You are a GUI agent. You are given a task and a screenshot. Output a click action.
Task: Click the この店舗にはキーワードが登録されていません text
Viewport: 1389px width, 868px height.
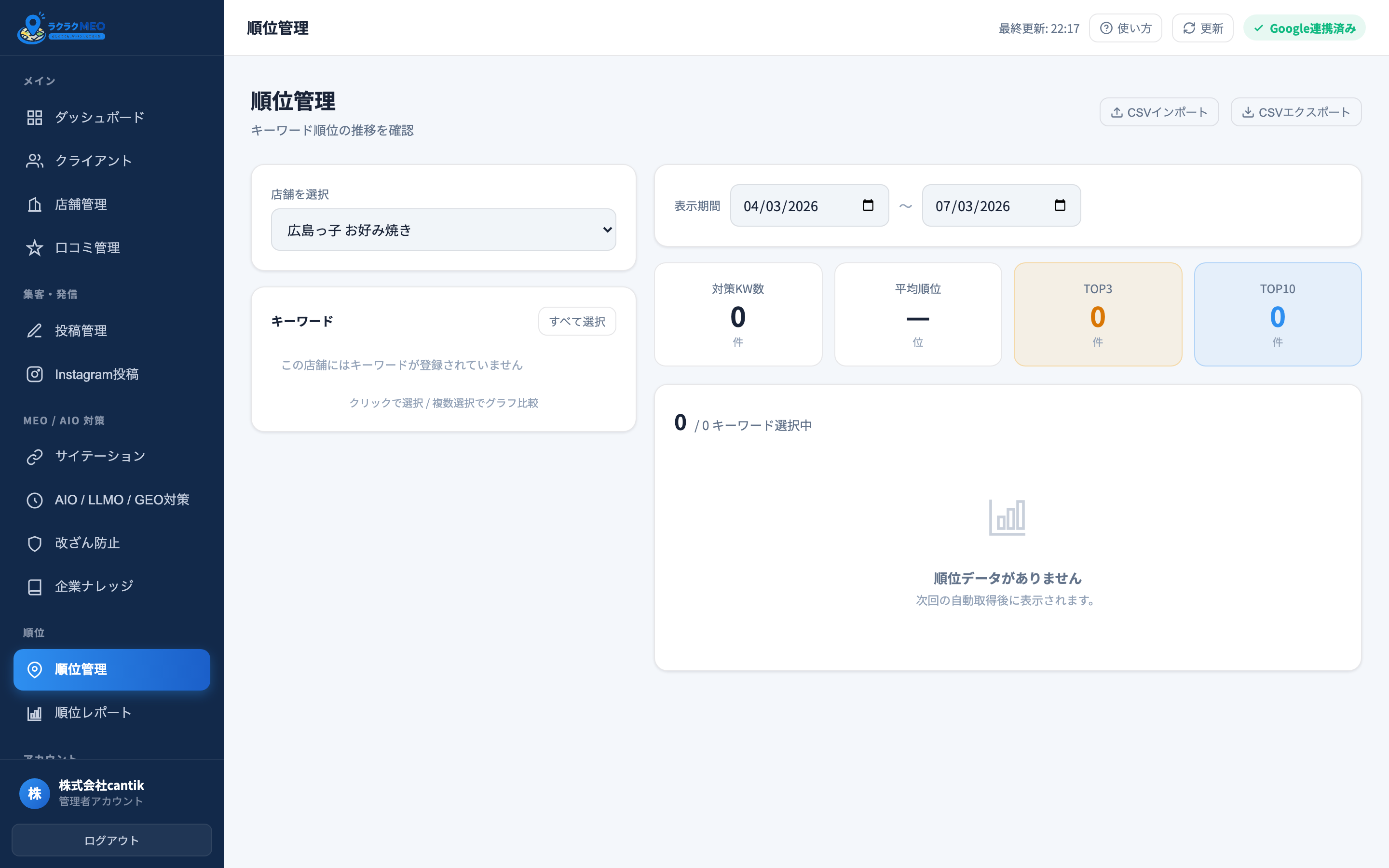coord(402,365)
